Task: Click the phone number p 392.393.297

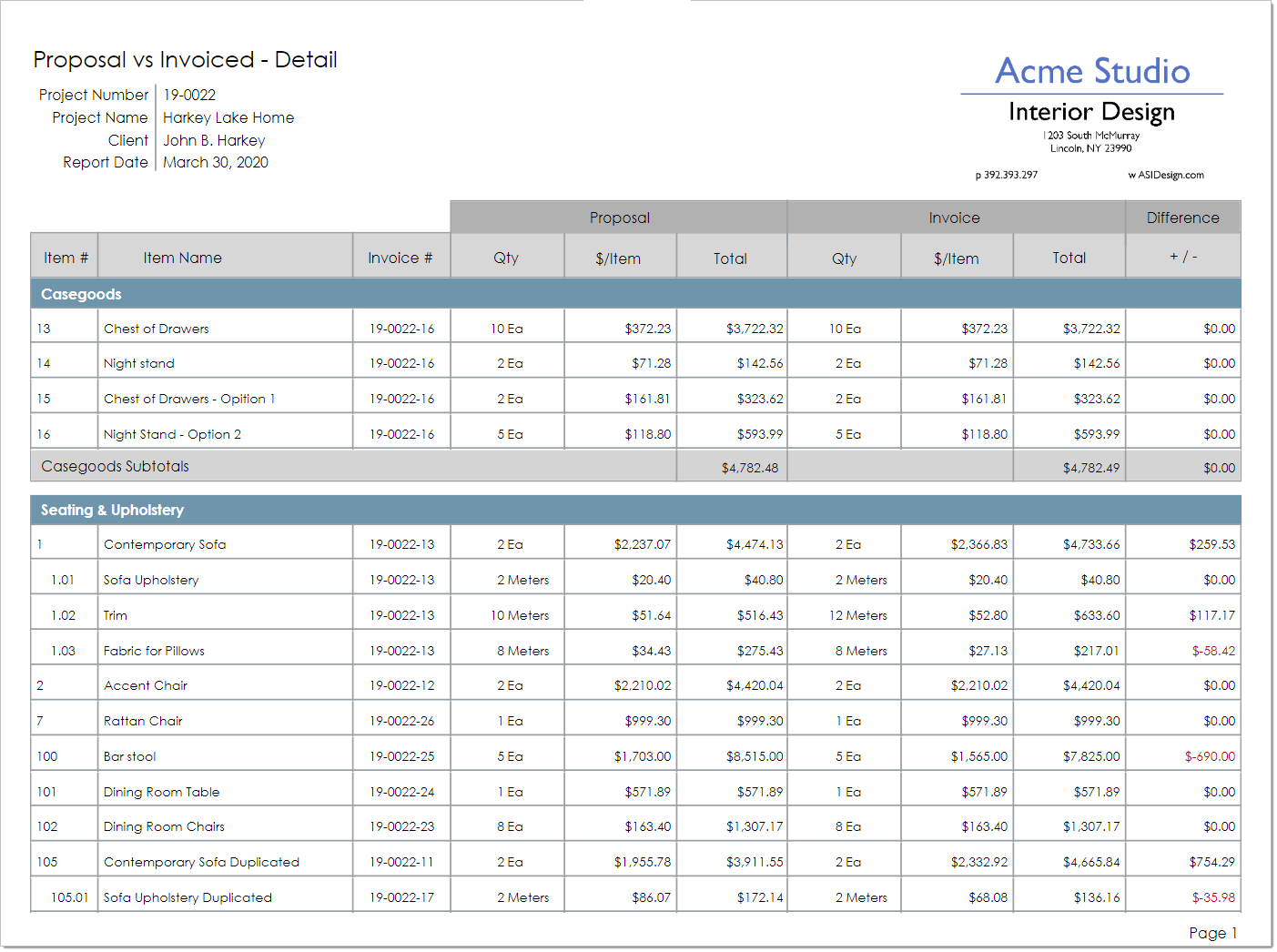Action: tap(1007, 175)
